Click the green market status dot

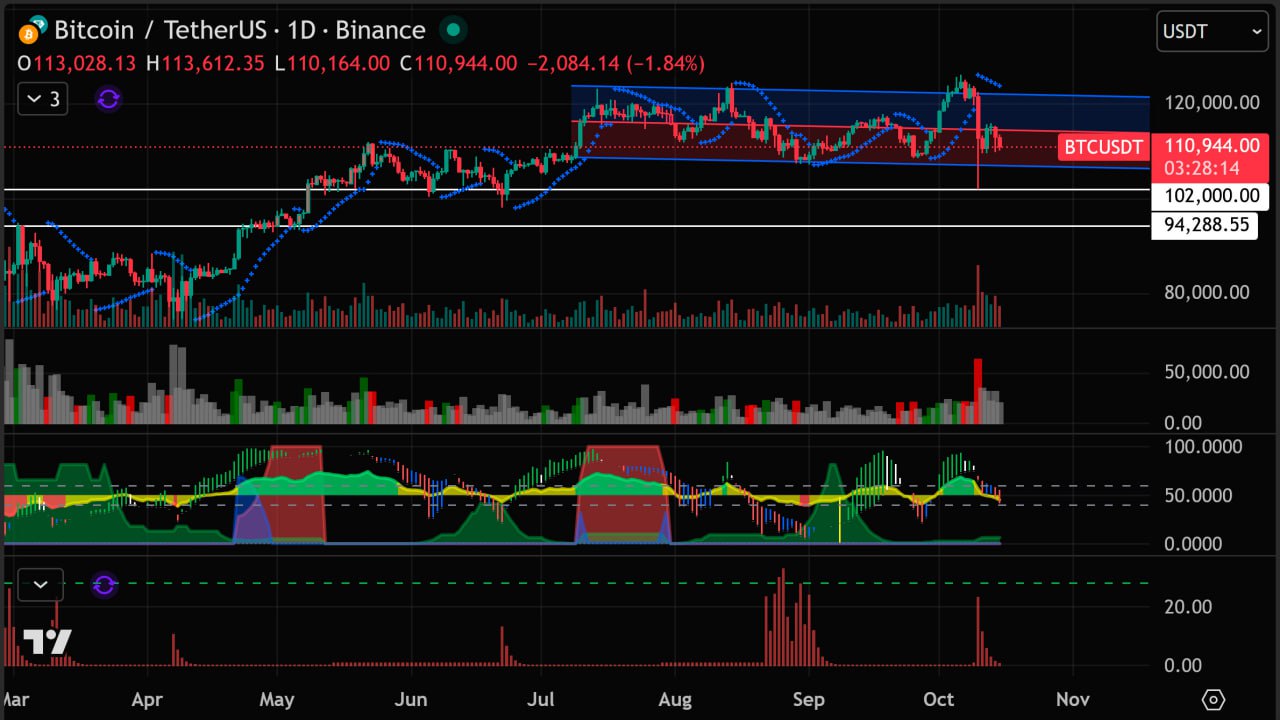(453, 30)
